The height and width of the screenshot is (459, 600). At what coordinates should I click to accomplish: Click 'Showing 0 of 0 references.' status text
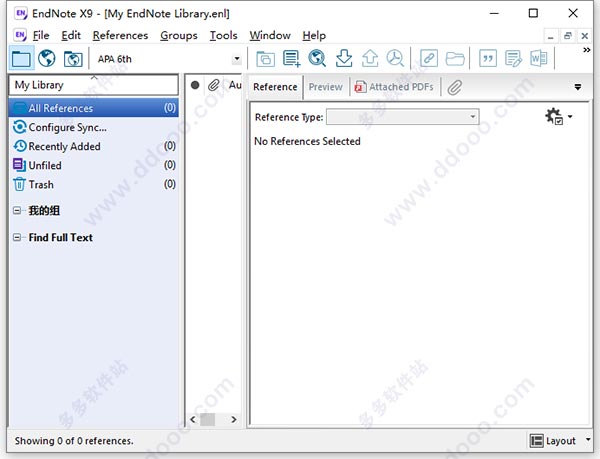(x=74, y=441)
